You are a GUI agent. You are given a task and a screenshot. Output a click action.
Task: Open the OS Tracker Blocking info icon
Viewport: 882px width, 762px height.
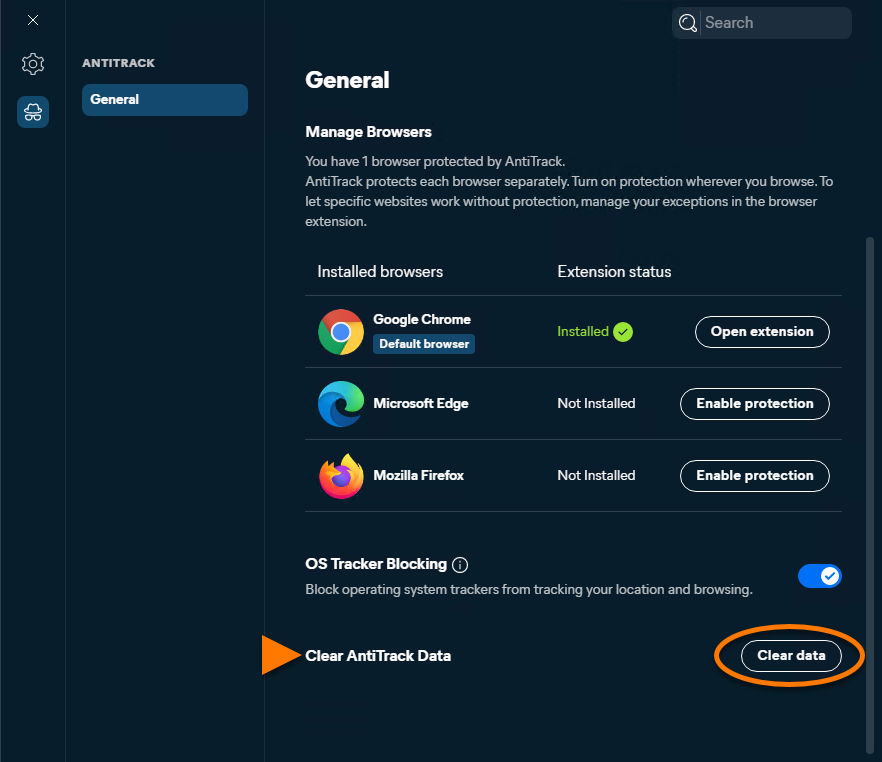pos(460,565)
